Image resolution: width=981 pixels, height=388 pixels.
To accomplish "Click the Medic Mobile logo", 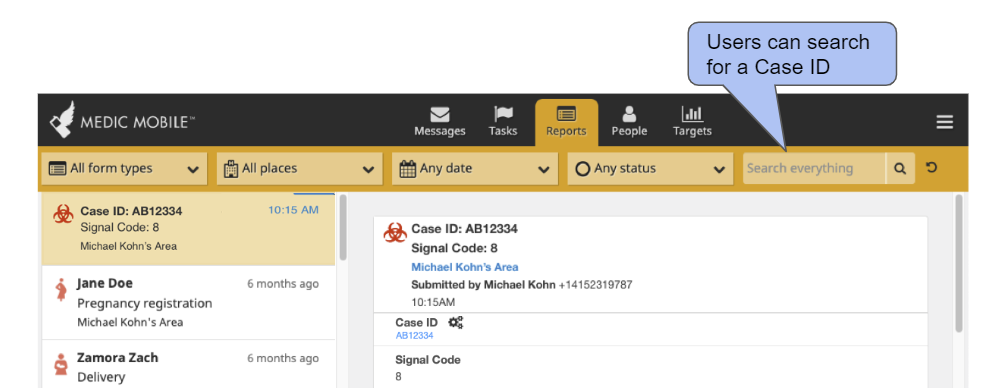I will pos(122,120).
